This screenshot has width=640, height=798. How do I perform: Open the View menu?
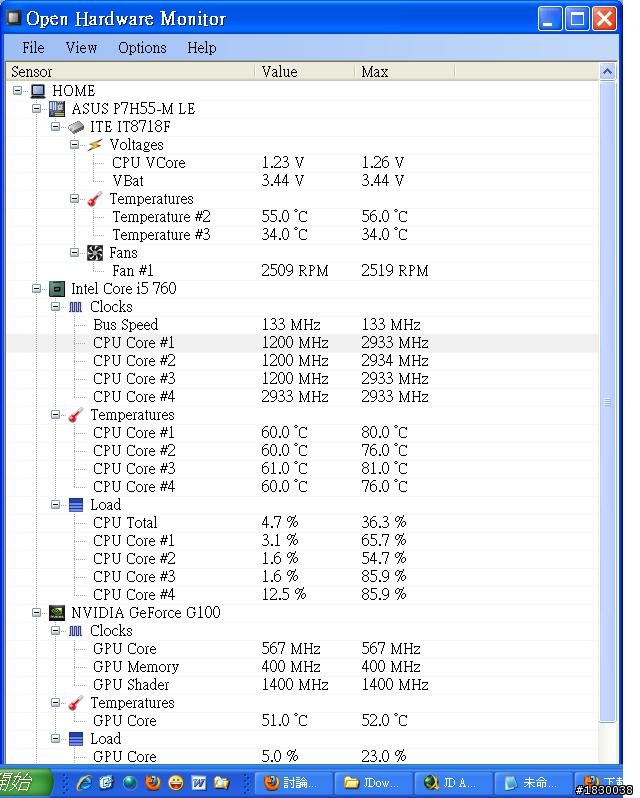coord(81,48)
